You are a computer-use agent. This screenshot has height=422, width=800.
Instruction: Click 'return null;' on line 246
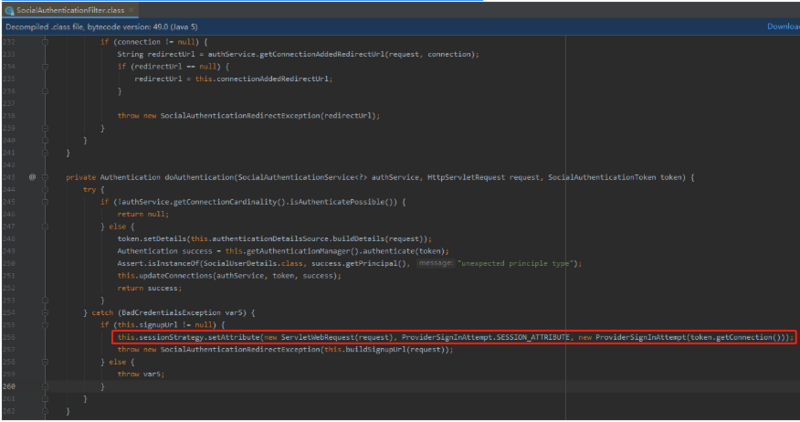[143, 214]
